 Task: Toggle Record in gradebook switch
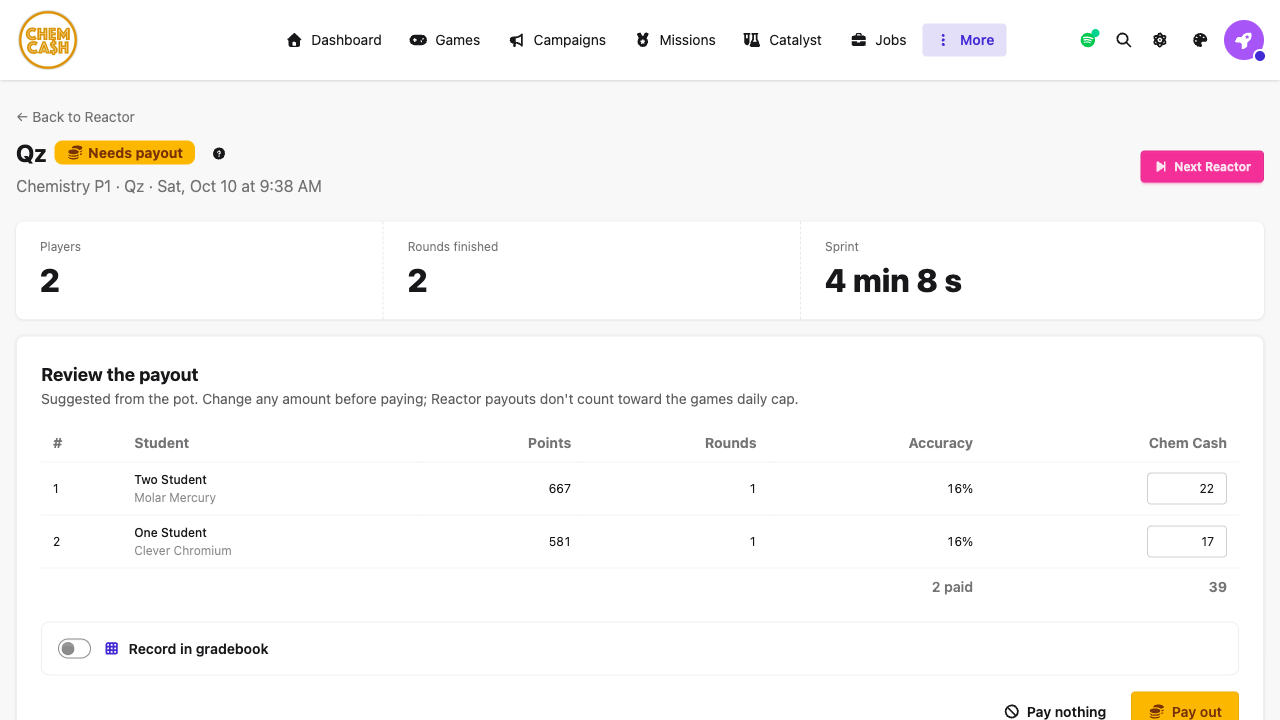pyautogui.click(x=74, y=649)
